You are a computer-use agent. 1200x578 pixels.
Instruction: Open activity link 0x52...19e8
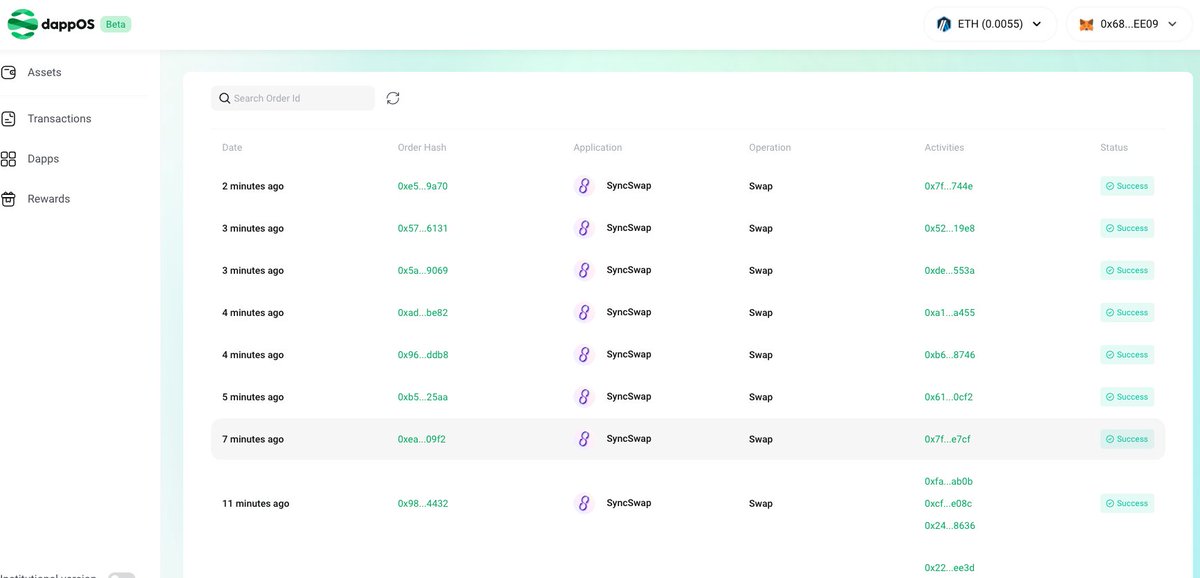(x=950, y=228)
